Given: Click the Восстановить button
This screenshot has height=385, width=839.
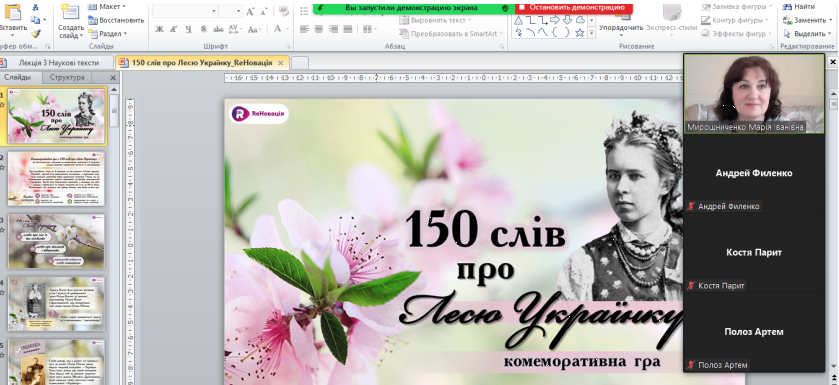Looking at the screenshot, I should [x=116, y=20].
